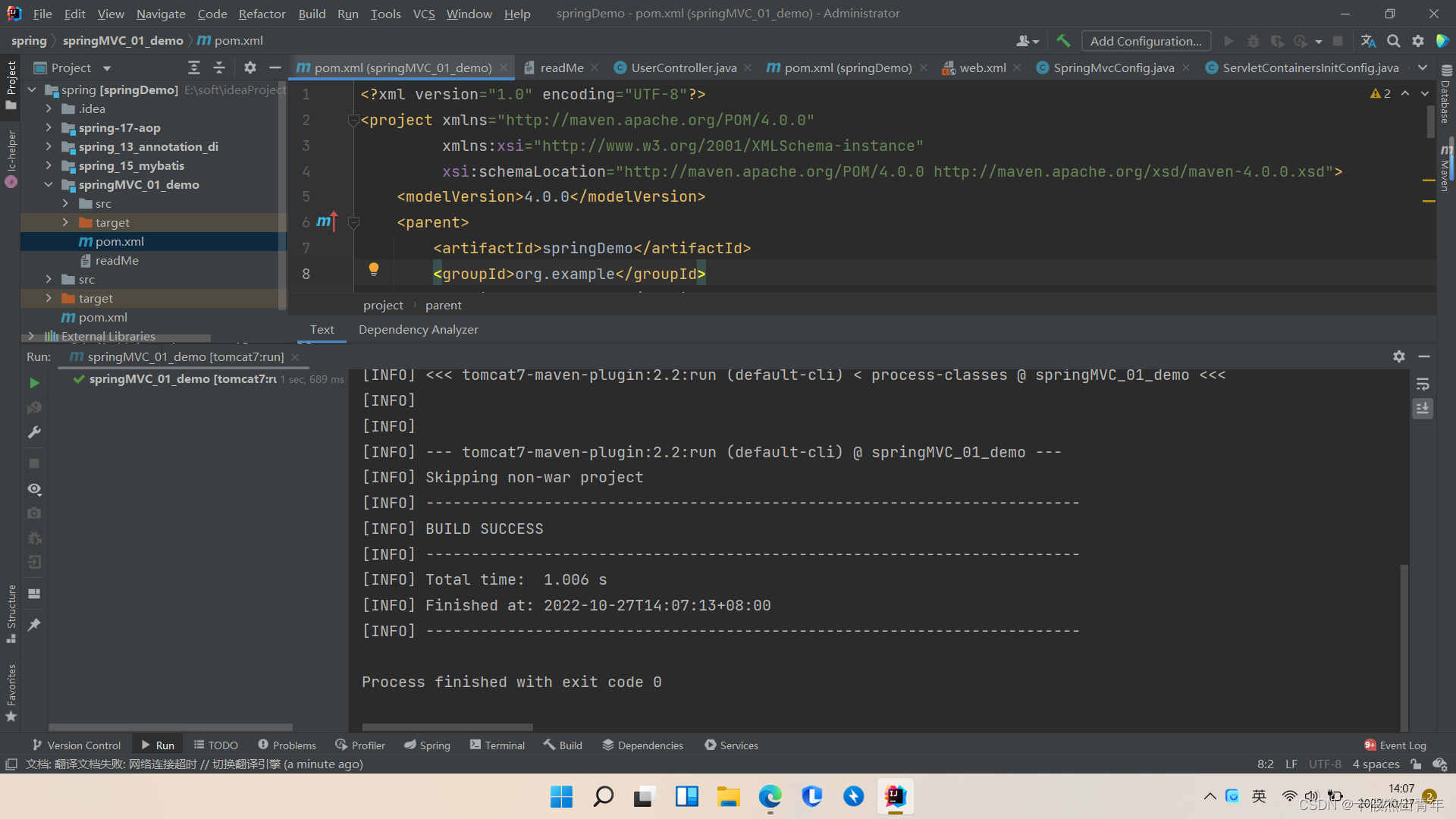Click the hammer Build Project icon
This screenshot has width=1456, height=819.
click(x=1063, y=41)
